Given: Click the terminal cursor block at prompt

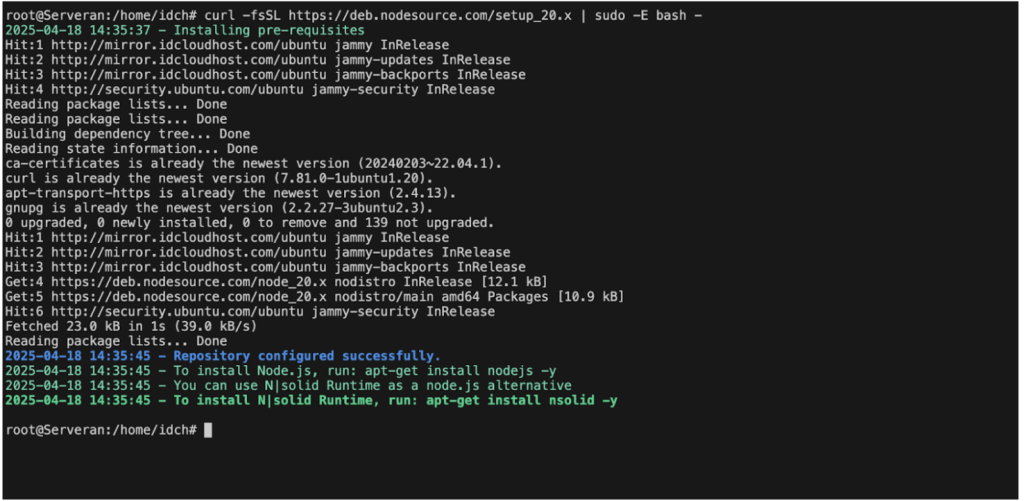Looking at the screenshot, I should coord(208,430).
